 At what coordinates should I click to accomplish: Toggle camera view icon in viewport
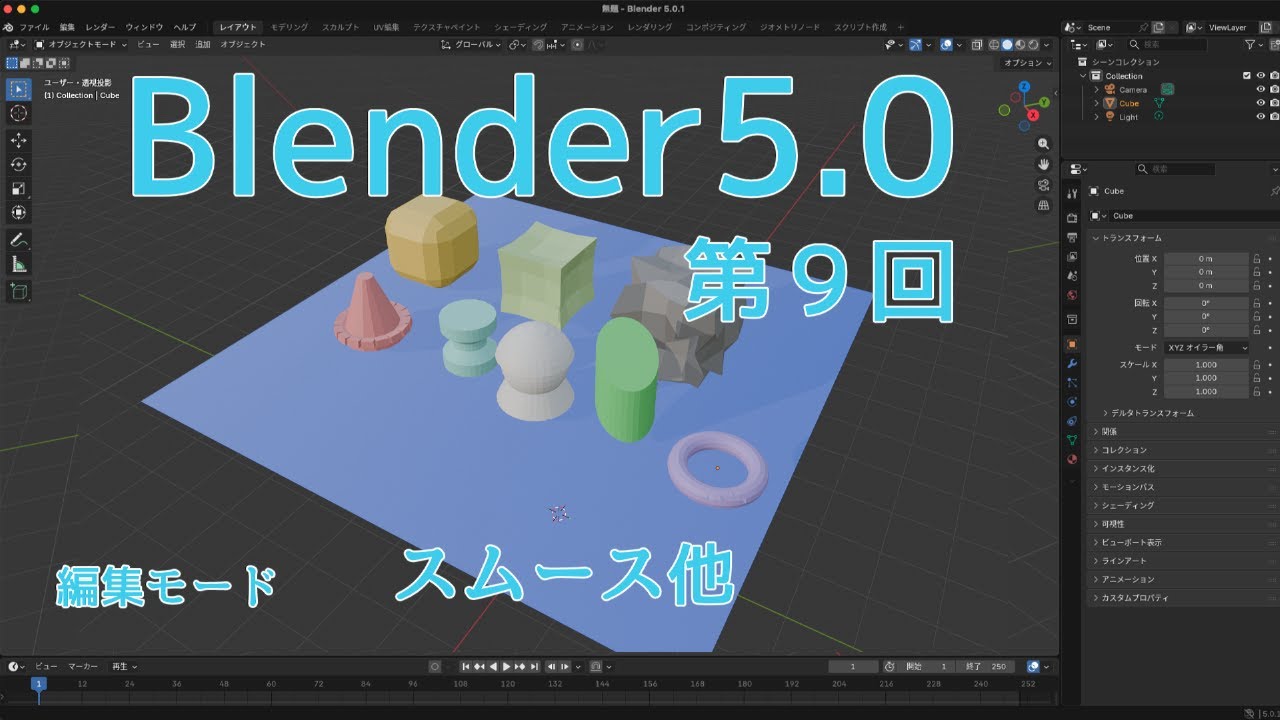tap(1044, 185)
